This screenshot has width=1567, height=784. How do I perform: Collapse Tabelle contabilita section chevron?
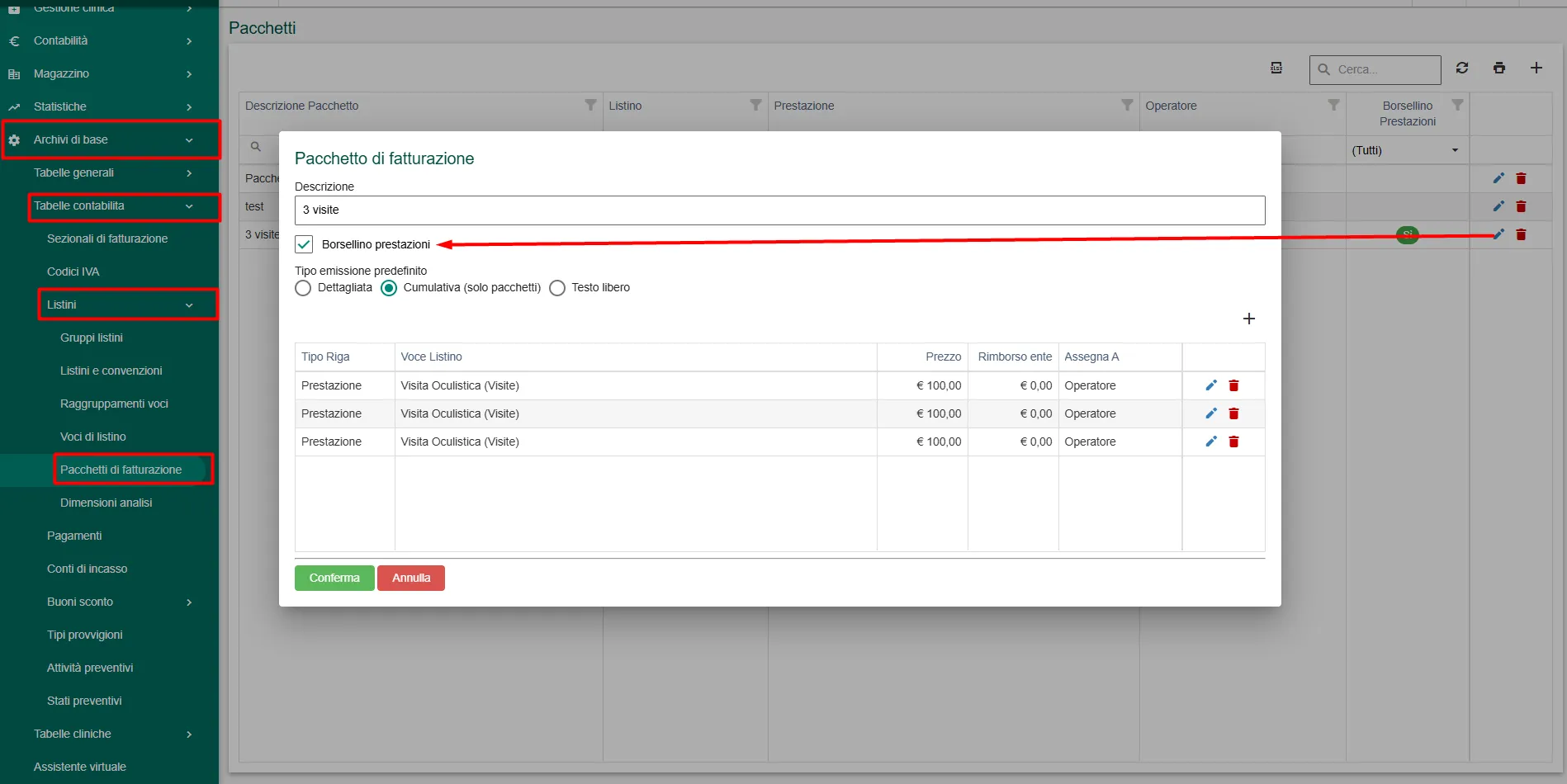189,206
